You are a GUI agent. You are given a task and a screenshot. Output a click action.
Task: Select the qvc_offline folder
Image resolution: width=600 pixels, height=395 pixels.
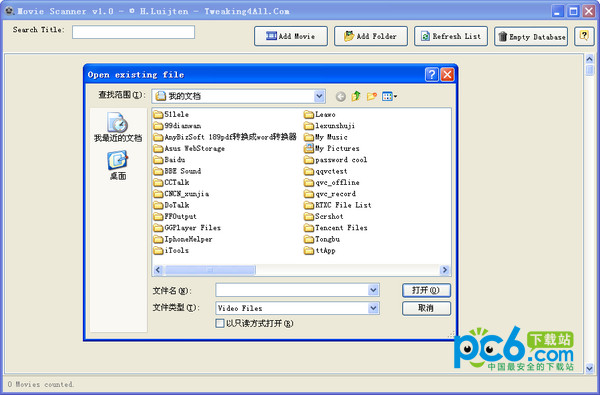pos(332,182)
